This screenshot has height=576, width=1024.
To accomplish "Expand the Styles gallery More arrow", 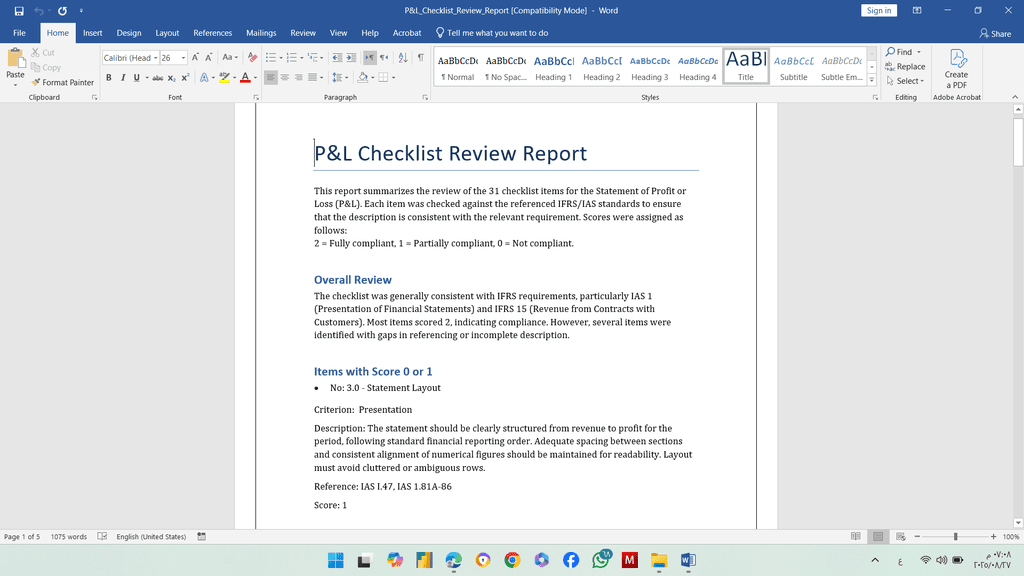I will coord(871,80).
